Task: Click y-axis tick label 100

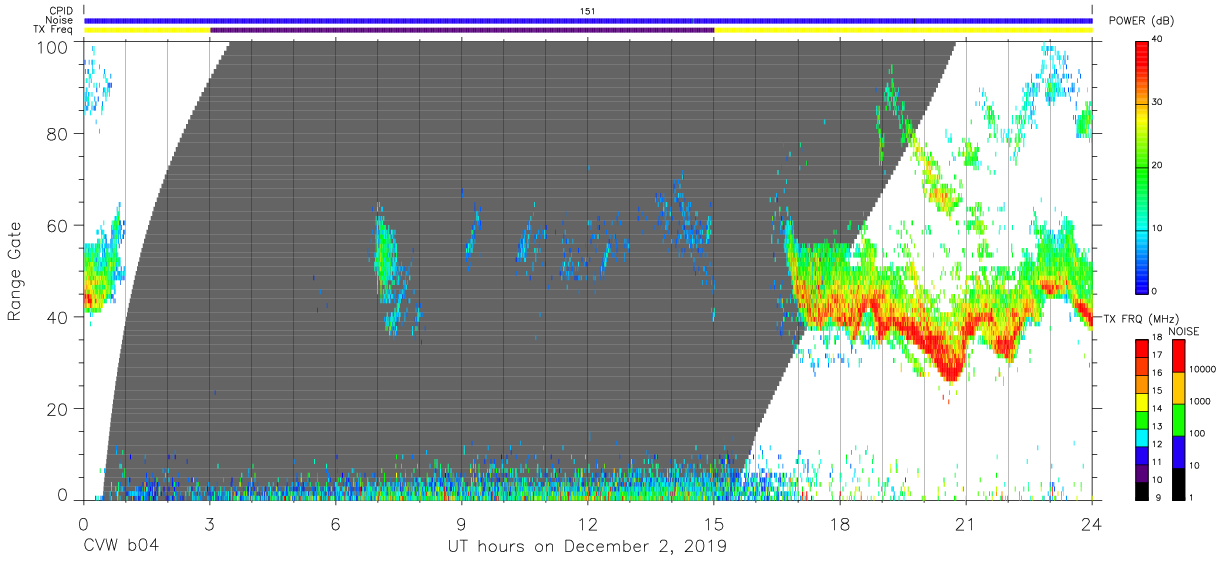Action: tap(54, 47)
